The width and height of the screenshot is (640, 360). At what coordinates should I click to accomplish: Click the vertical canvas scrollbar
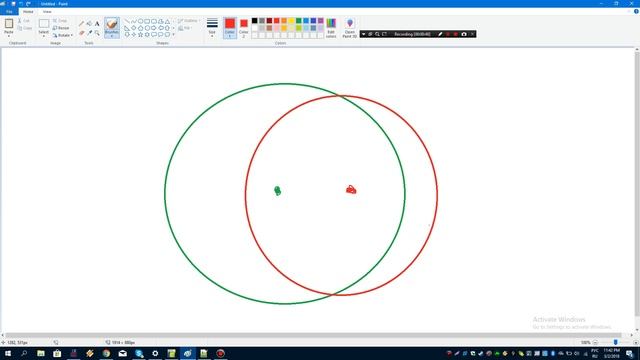click(x=637, y=184)
